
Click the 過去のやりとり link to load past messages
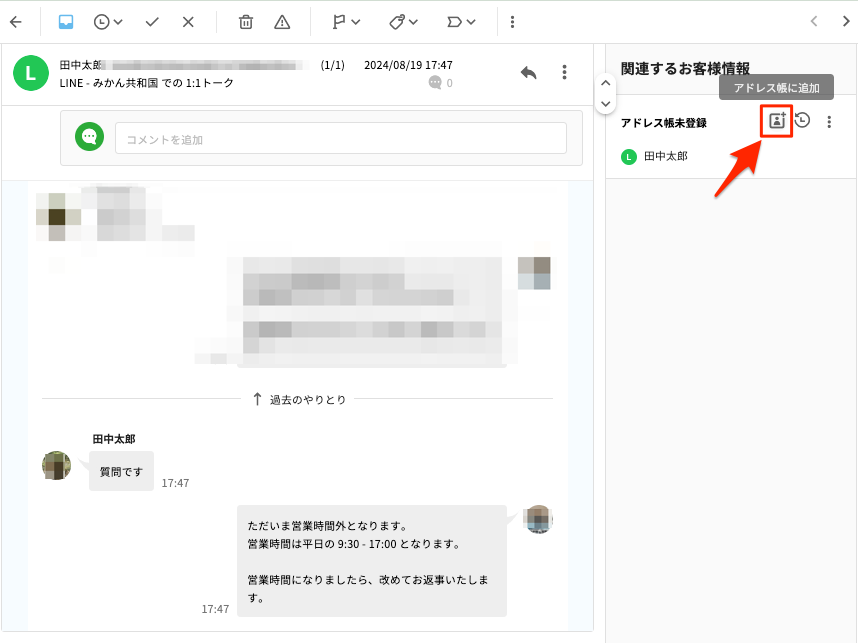[x=298, y=399]
